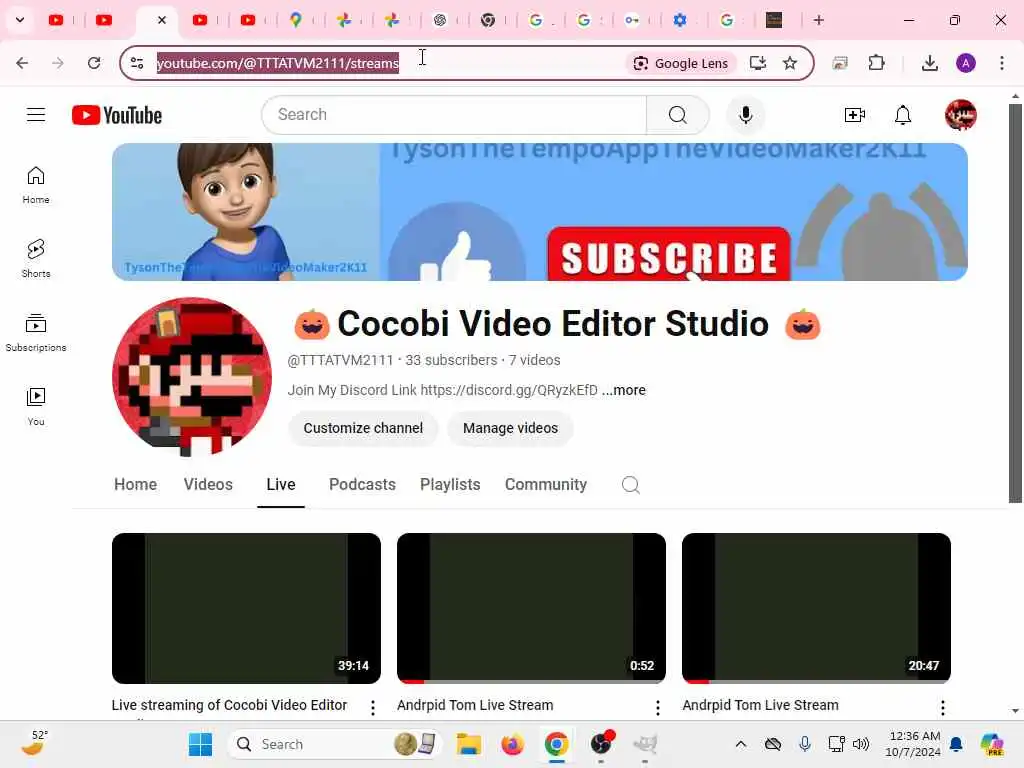Click Manage videos button
Image resolution: width=1024 pixels, height=768 pixels.
[x=510, y=428]
